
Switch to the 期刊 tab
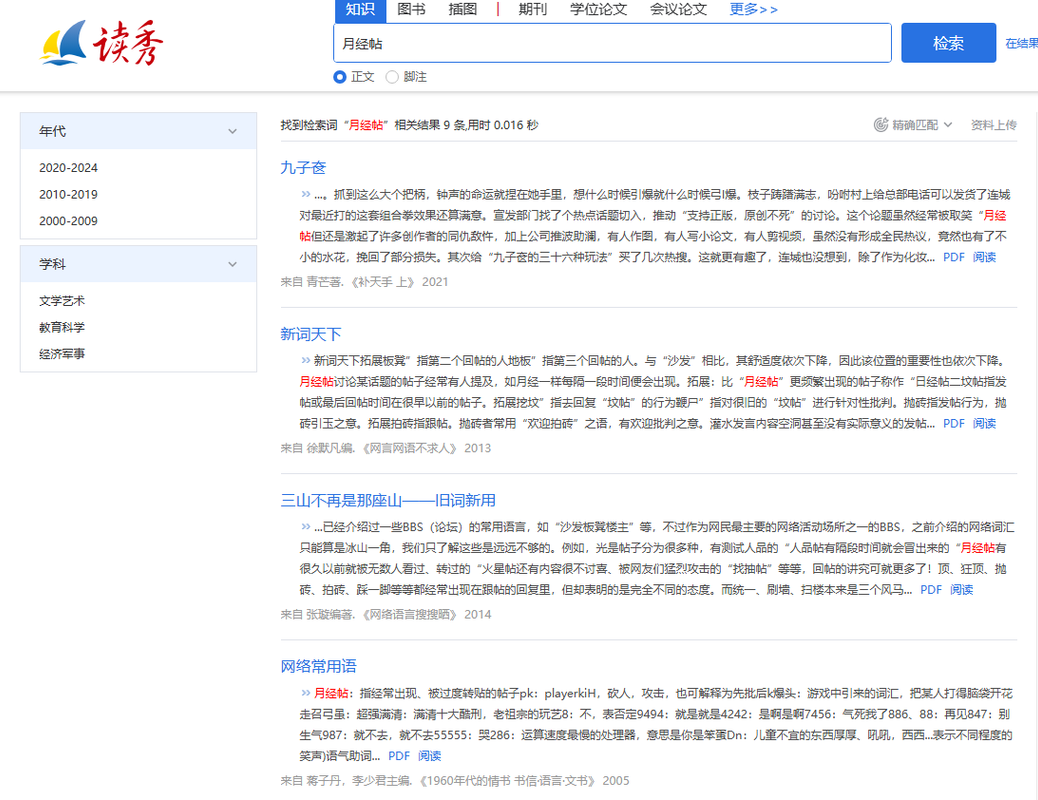(x=532, y=9)
